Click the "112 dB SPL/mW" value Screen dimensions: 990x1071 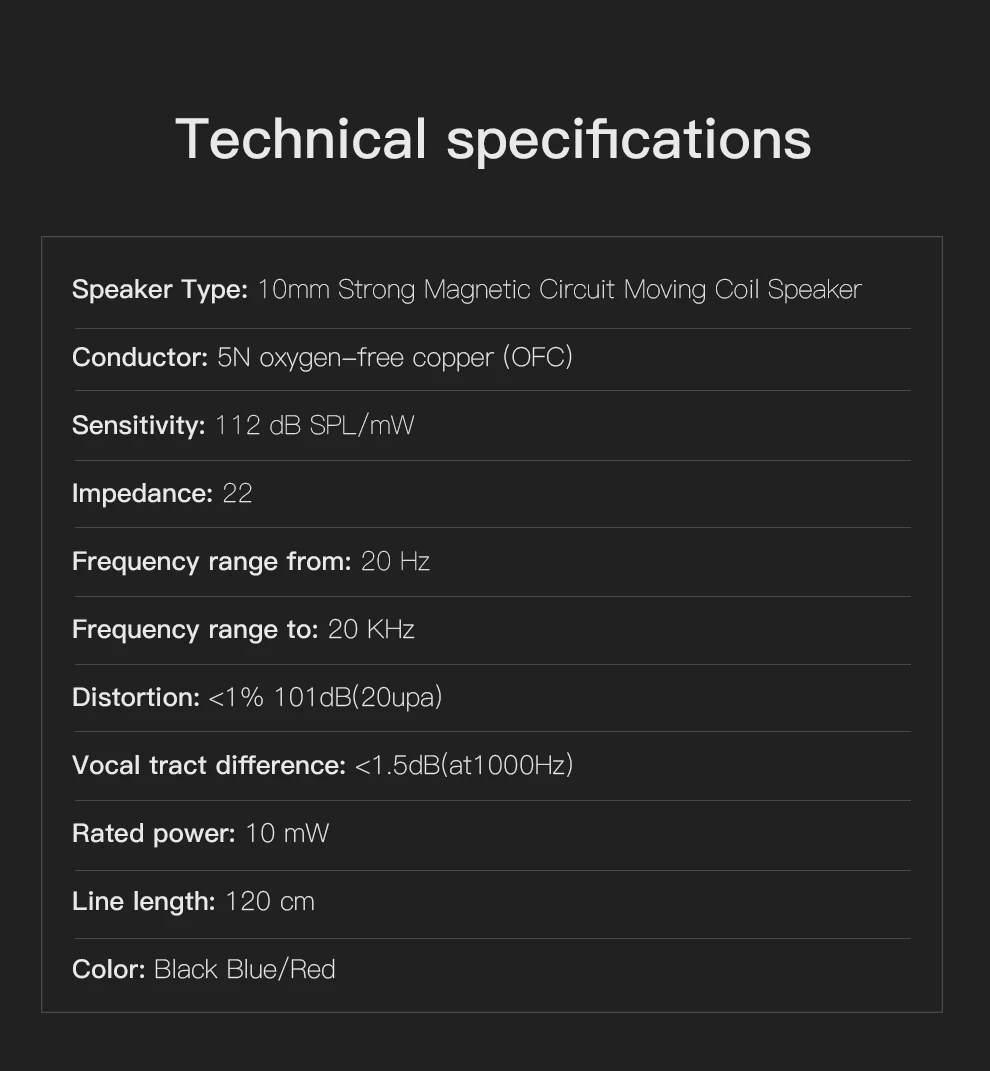[x=314, y=426]
